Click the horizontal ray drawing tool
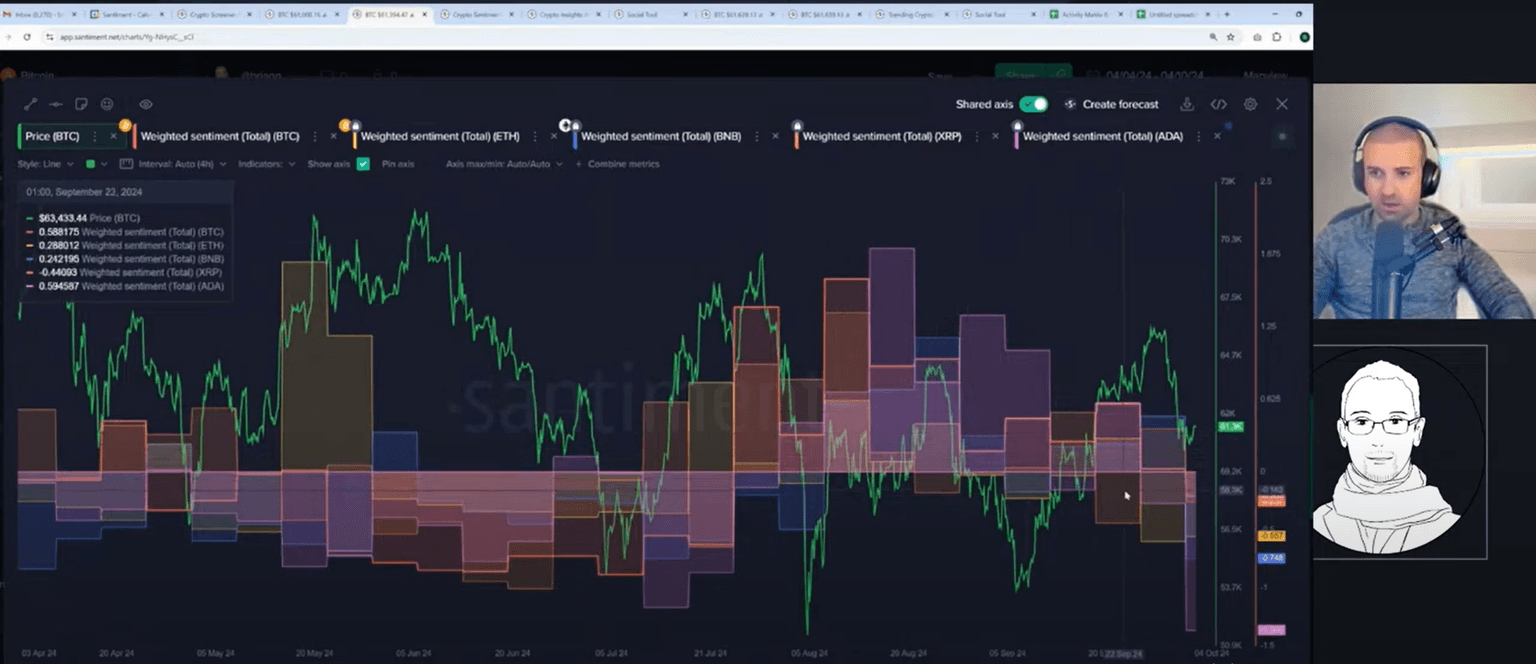 pyautogui.click(x=56, y=104)
